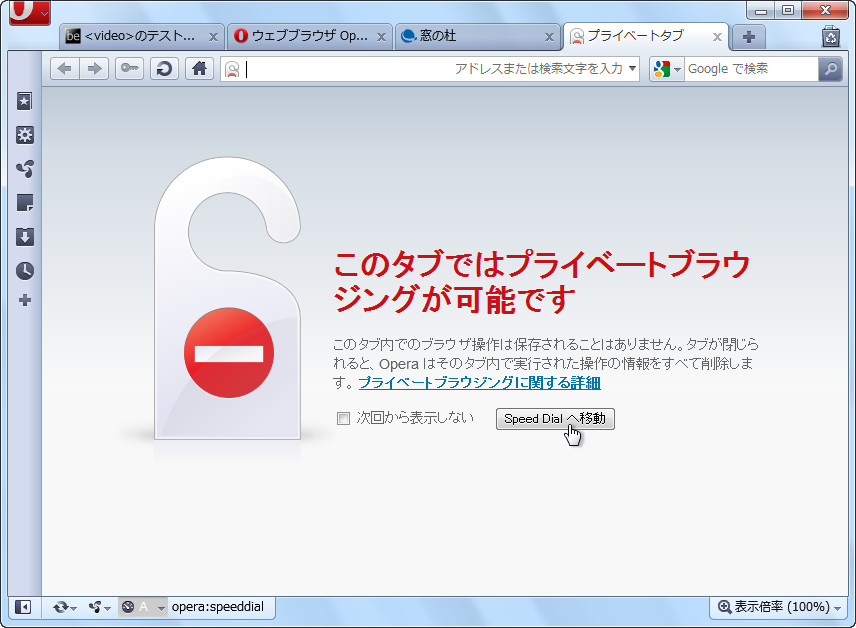Viewport: 856px width, 628px height.
Task: Open Opera Turbo dropdown in status bar
Action: (x=143, y=607)
